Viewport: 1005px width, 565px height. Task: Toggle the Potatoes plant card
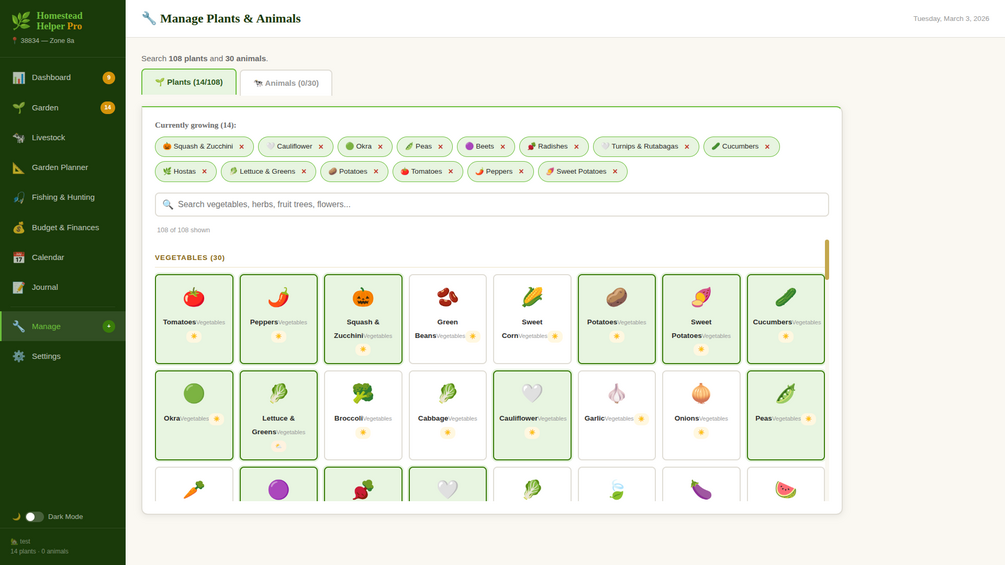click(617, 319)
